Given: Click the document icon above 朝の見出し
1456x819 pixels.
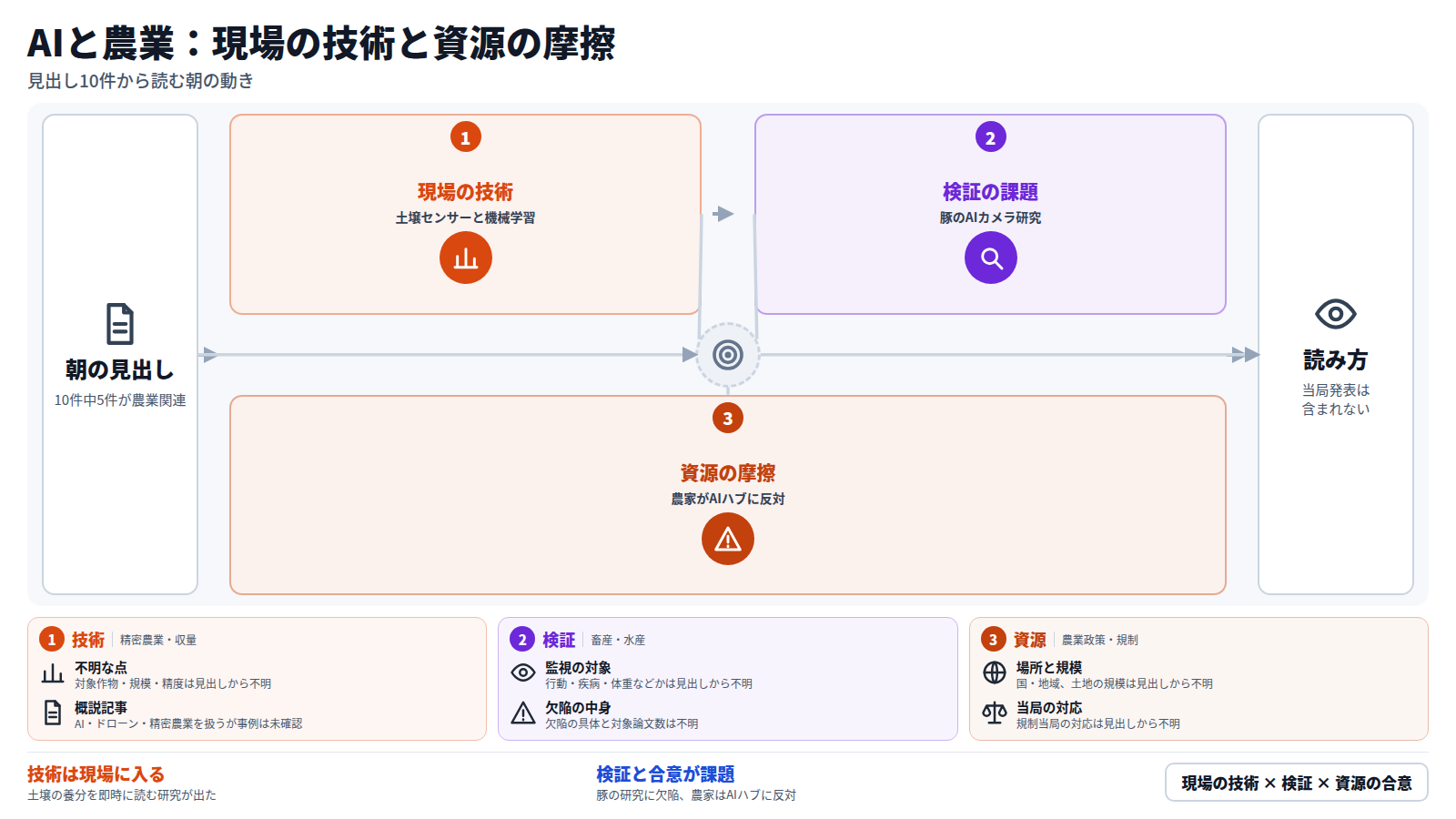Looking at the screenshot, I should coord(120,324).
